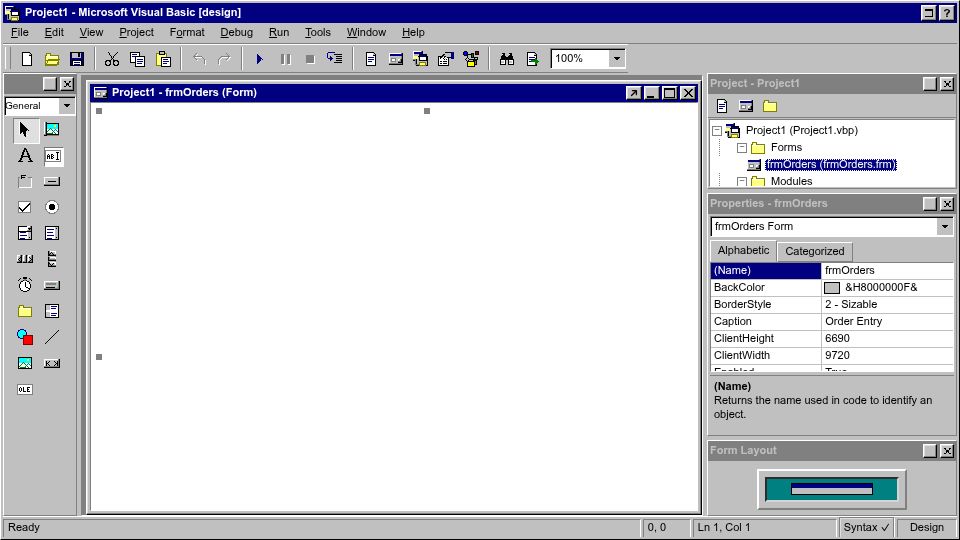Select the vertical scrollbar tool
The image size is (960, 540).
(x=52, y=259)
